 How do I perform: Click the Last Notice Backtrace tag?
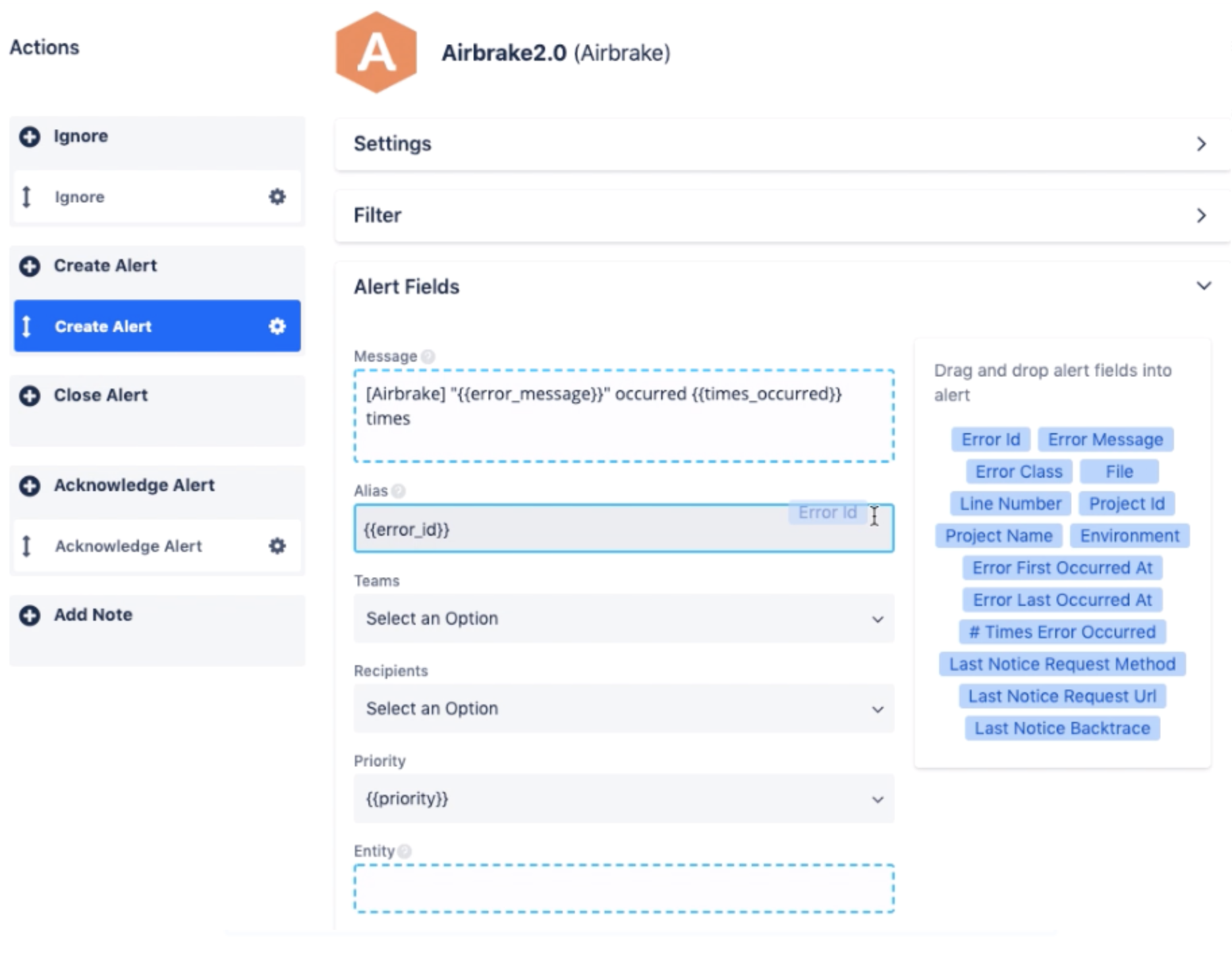click(1062, 729)
